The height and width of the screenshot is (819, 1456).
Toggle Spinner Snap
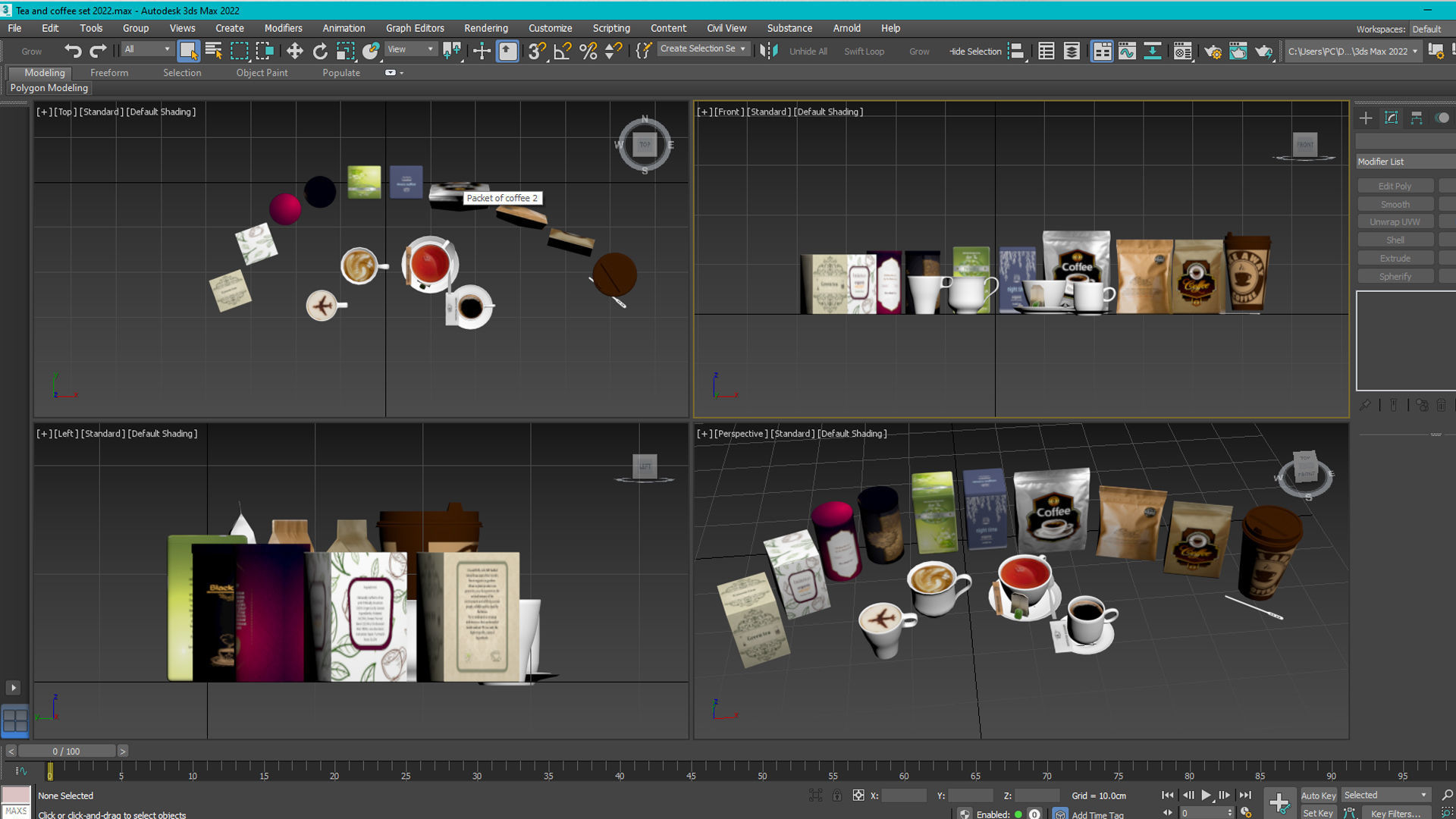(x=613, y=51)
